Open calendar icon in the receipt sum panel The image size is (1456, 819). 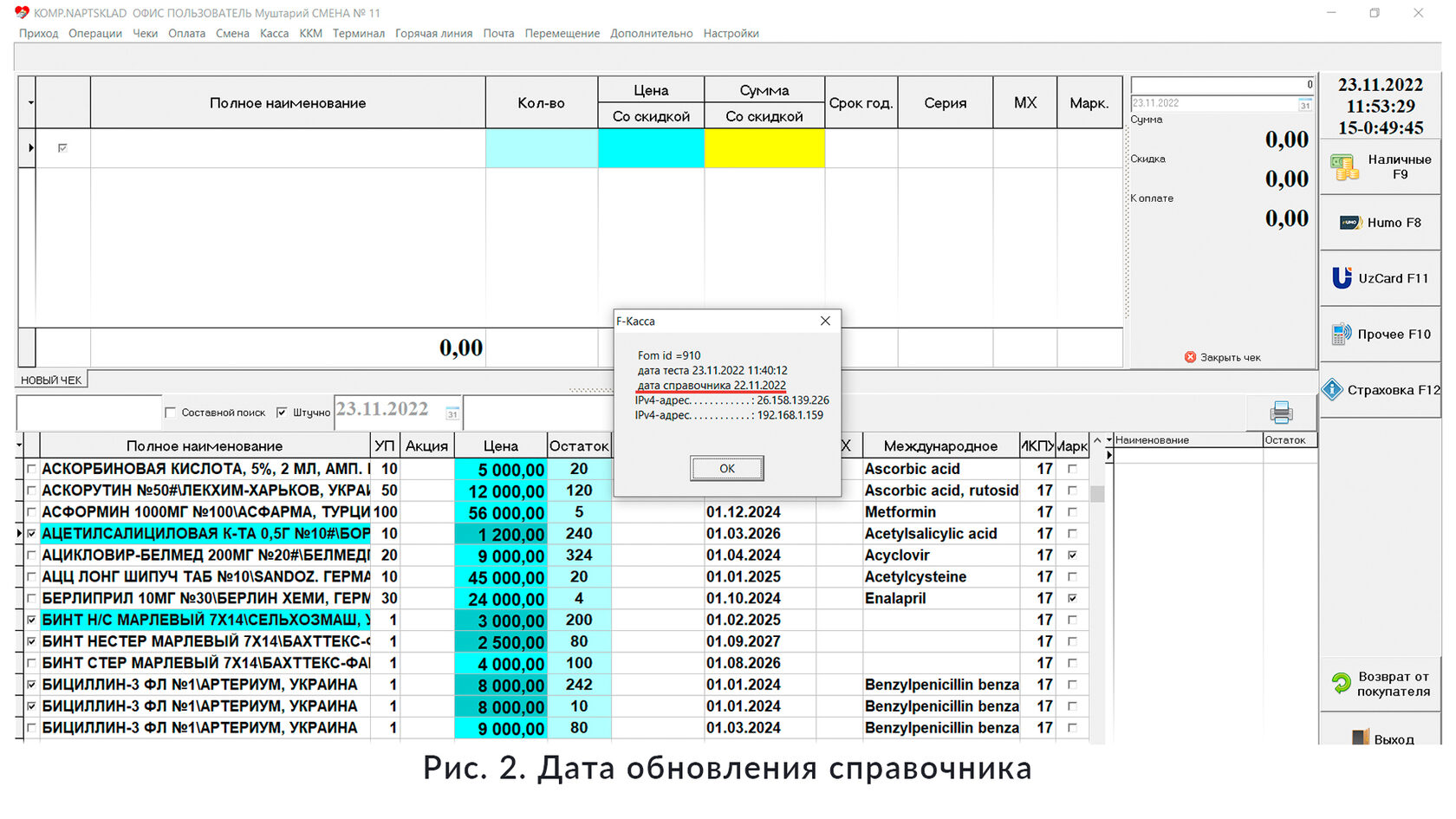pyautogui.click(x=1304, y=104)
